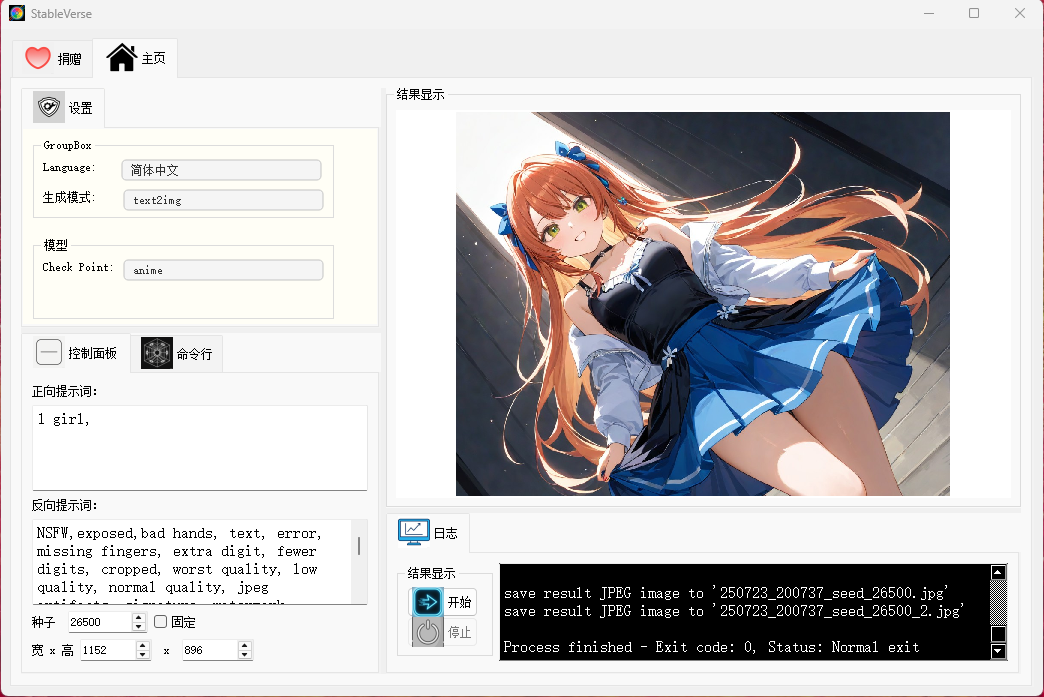
Task: Click the 种子 seed label
Action: 43,622
